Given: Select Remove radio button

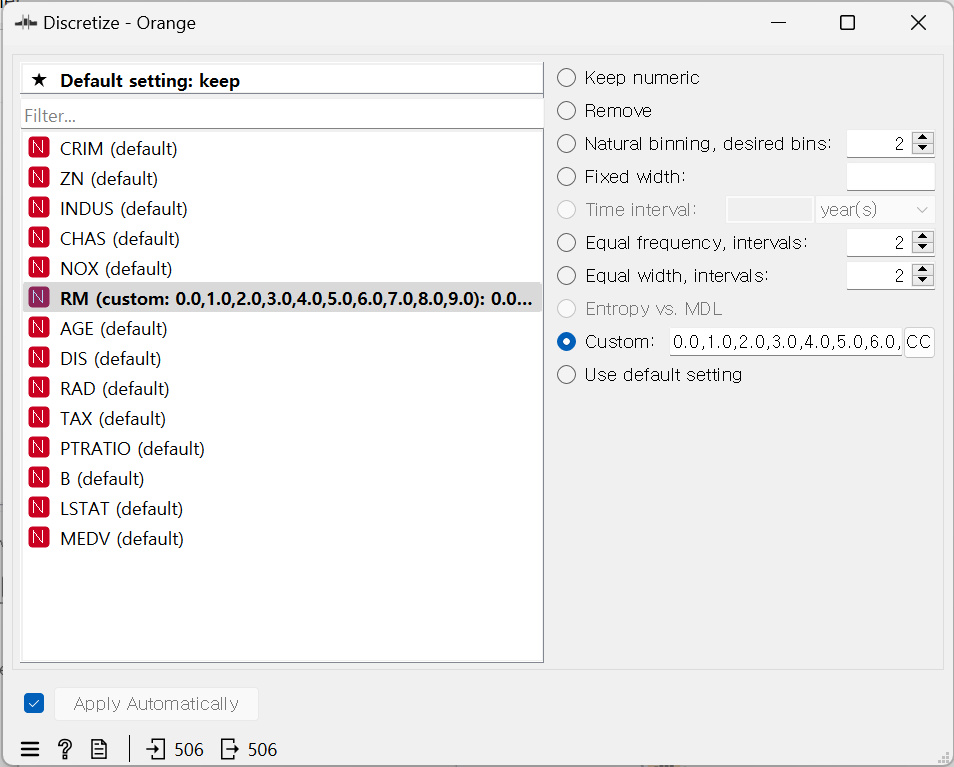Looking at the screenshot, I should [x=566, y=110].
